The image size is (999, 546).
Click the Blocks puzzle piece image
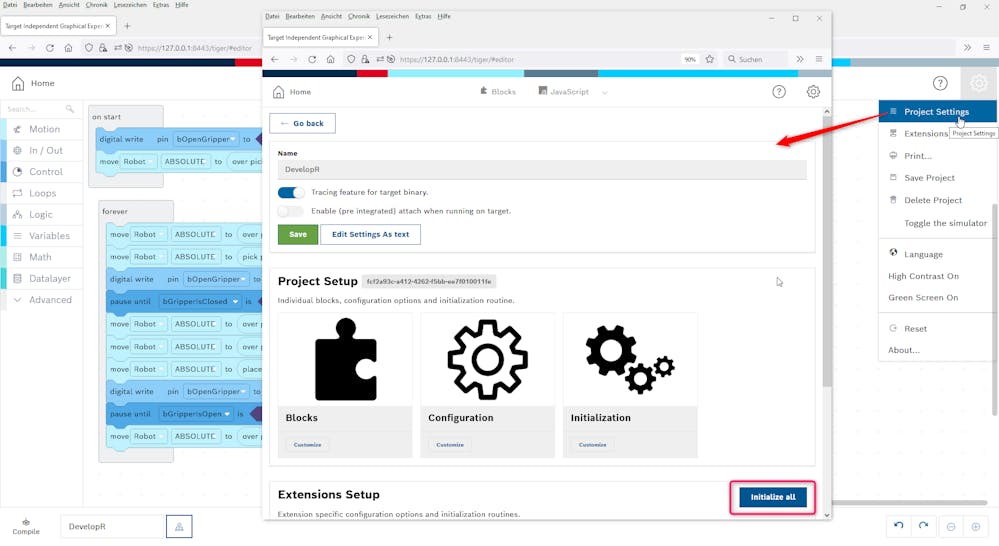pyautogui.click(x=345, y=360)
